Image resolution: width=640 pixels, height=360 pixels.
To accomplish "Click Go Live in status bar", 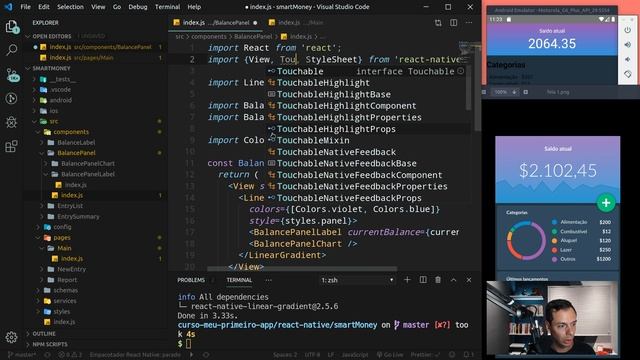I will coord(389,355).
